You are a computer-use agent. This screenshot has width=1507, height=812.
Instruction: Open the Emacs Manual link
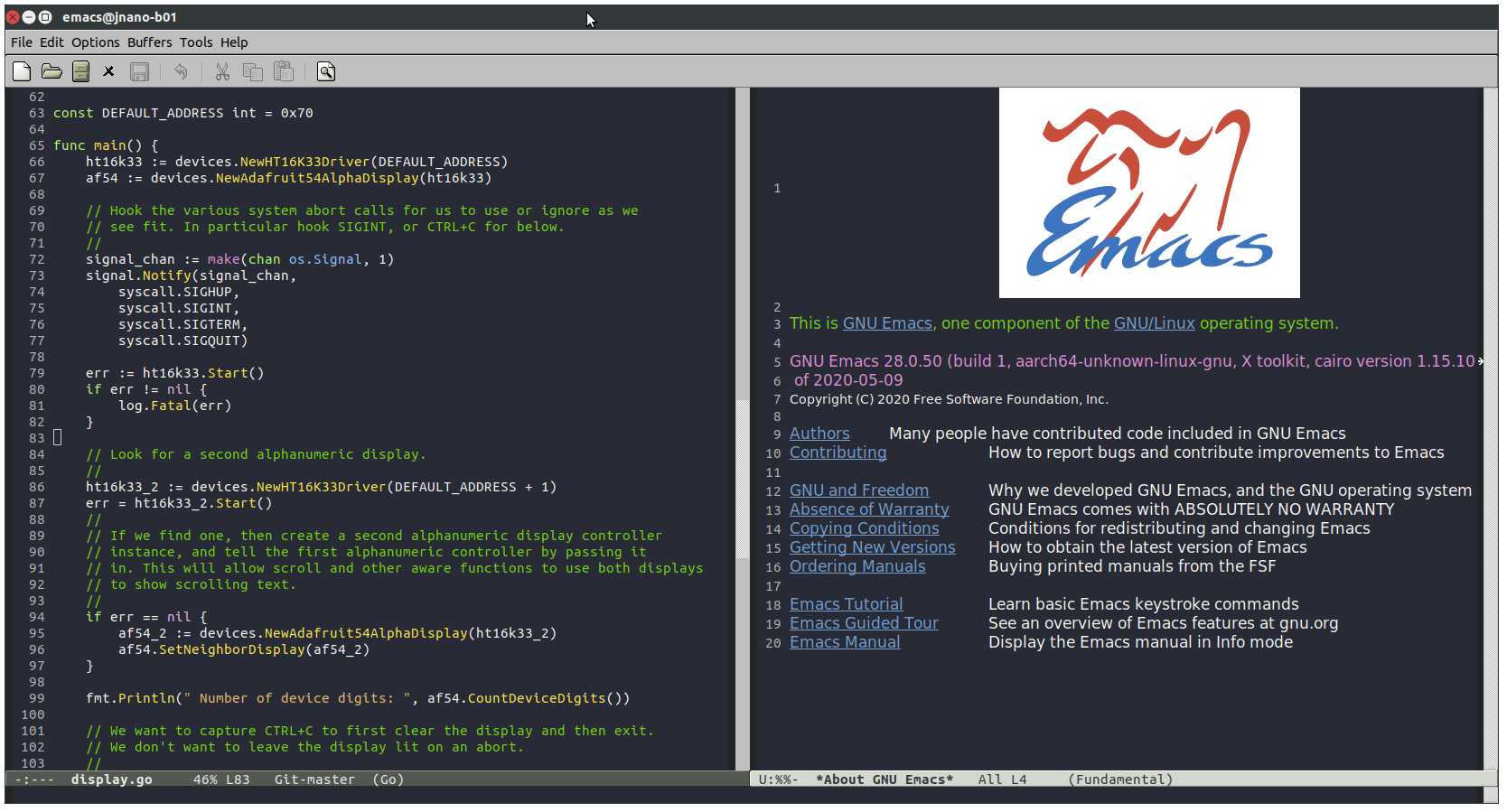point(845,642)
